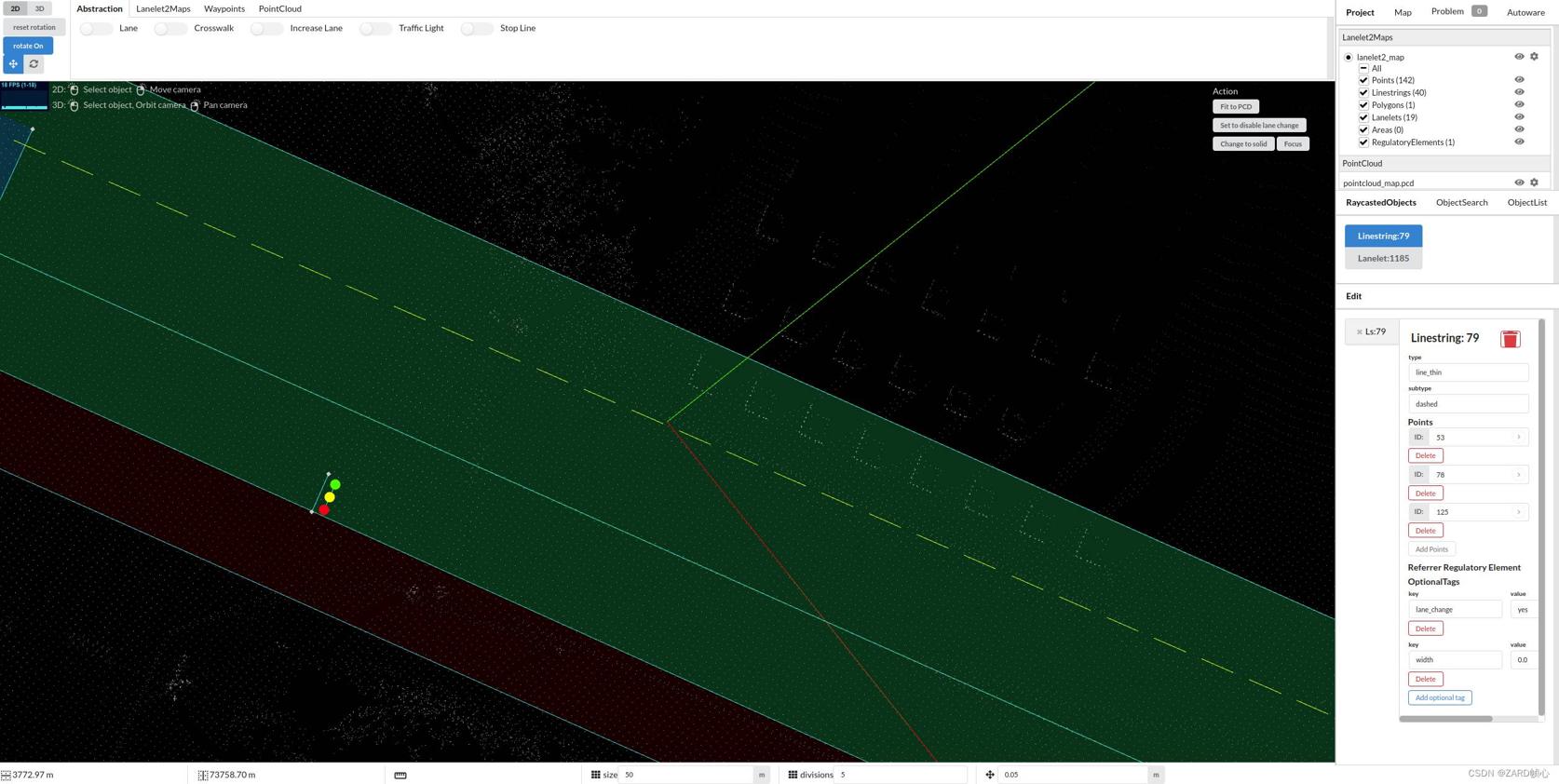Enable the Crosswalk toggle switch
The height and width of the screenshot is (784, 1559).
(170, 29)
